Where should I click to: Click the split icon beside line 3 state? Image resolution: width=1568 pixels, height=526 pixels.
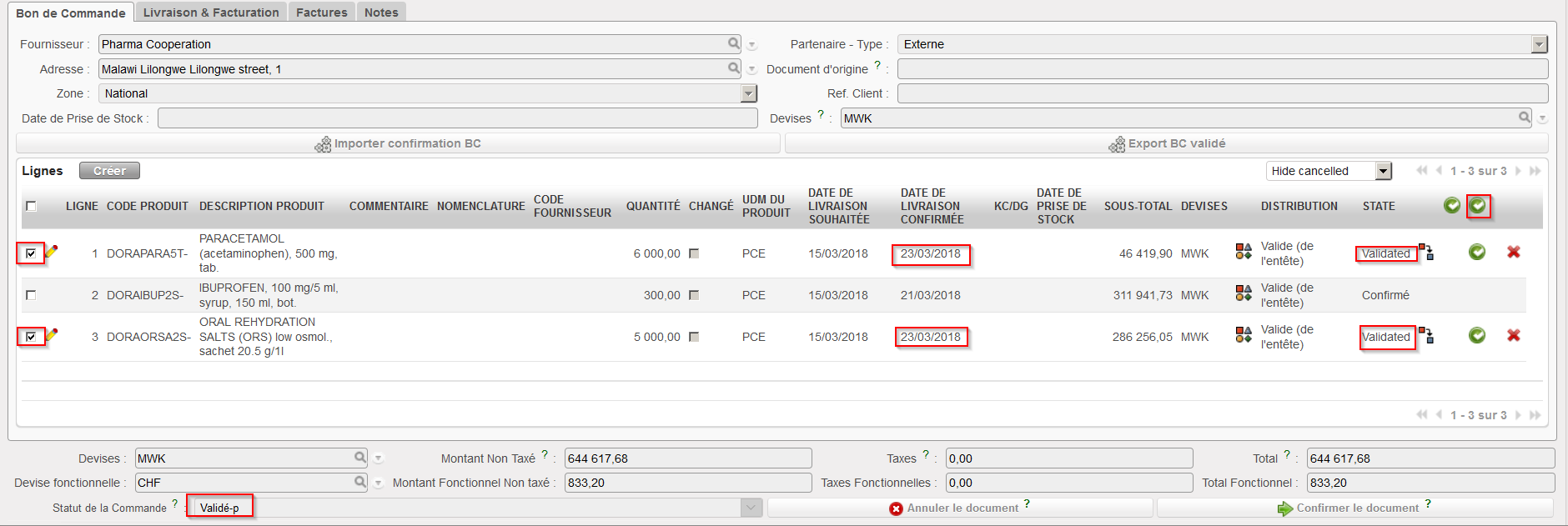click(1427, 335)
